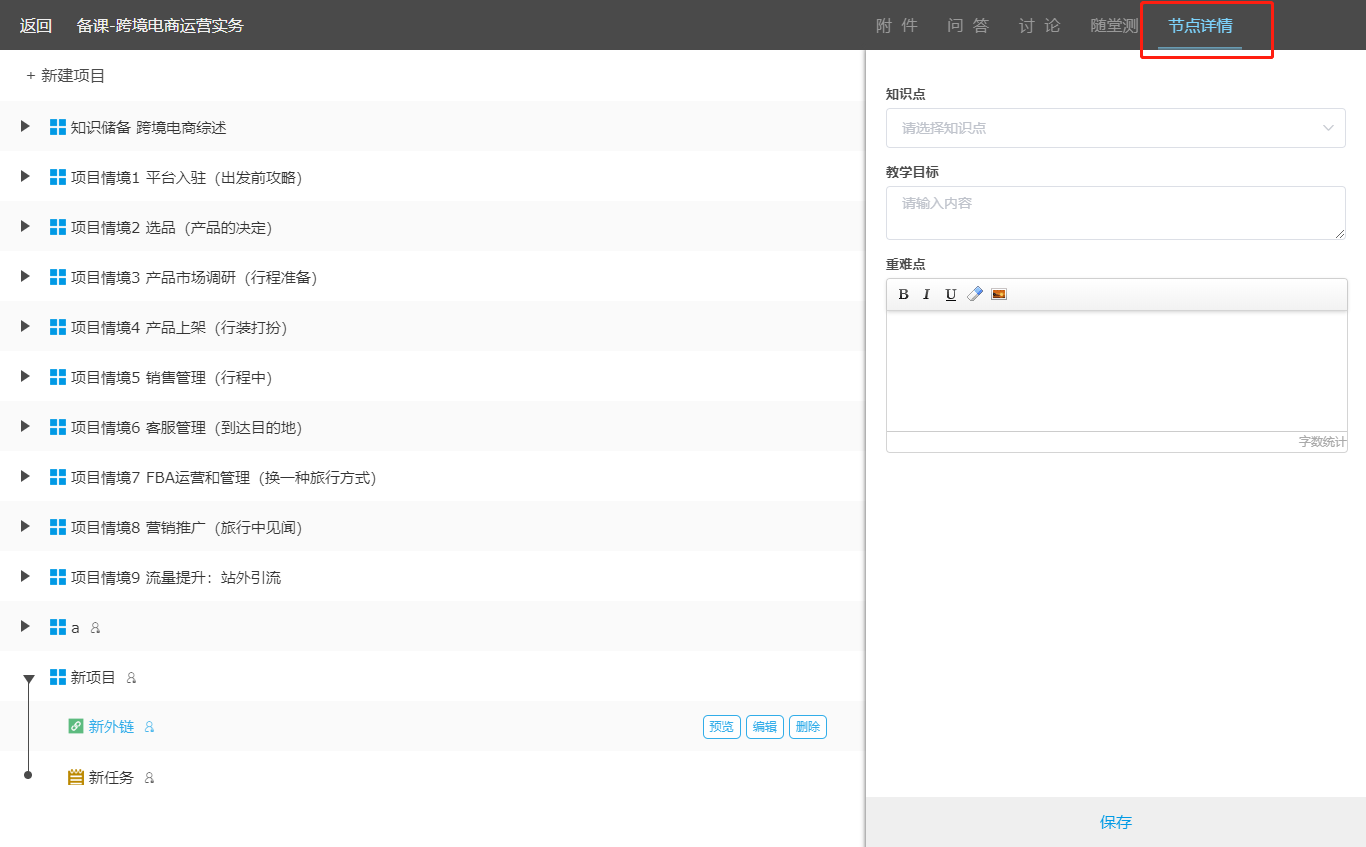The image size is (1366, 847).
Task: Click grid icon of 新项目
Action: point(58,677)
